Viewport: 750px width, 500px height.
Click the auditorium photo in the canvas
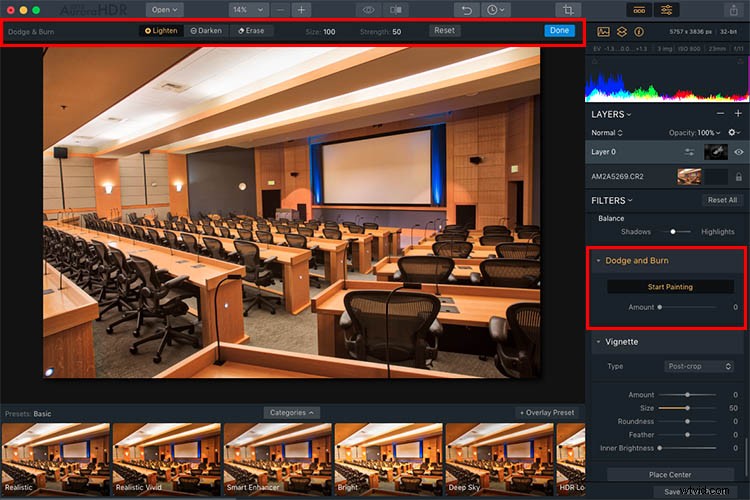[292, 212]
